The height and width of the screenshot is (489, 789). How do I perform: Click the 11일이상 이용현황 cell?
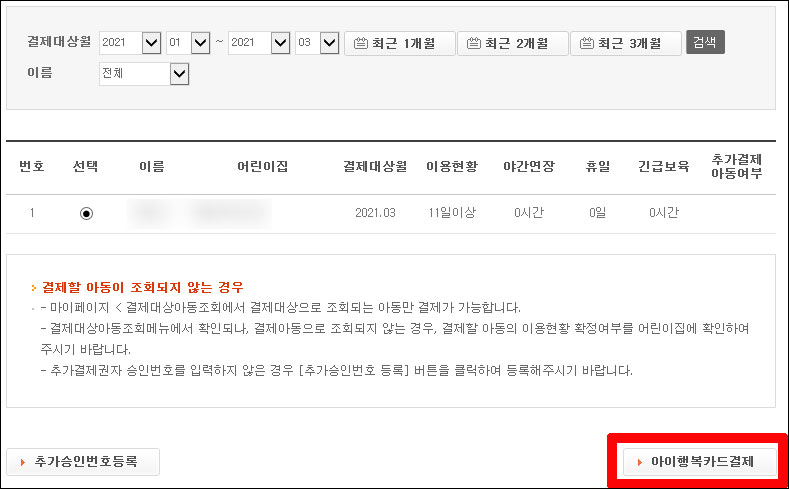452,213
